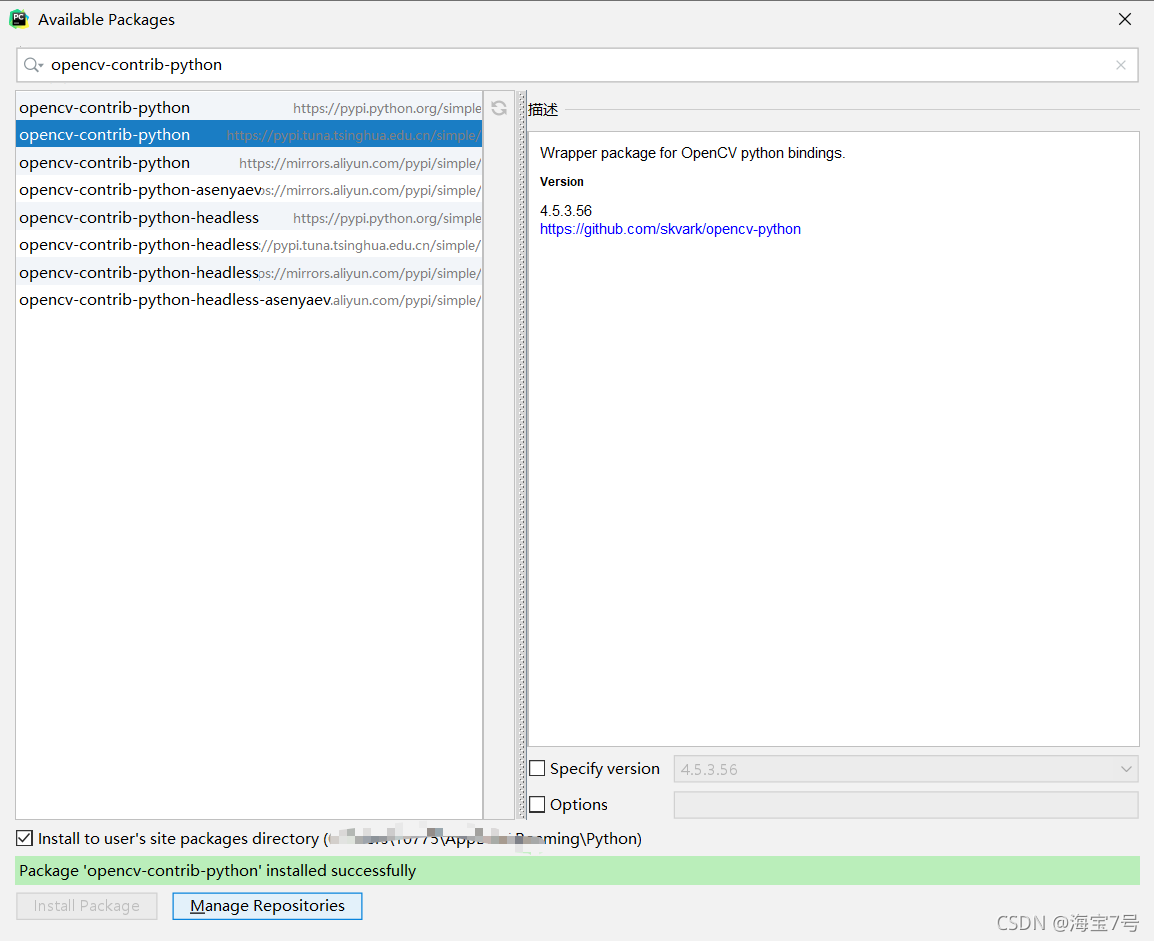The image size is (1154, 941).
Task: Select opencv-contrib-python-headless-asenyaev package row
Action: pyautogui.click(x=249, y=300)
